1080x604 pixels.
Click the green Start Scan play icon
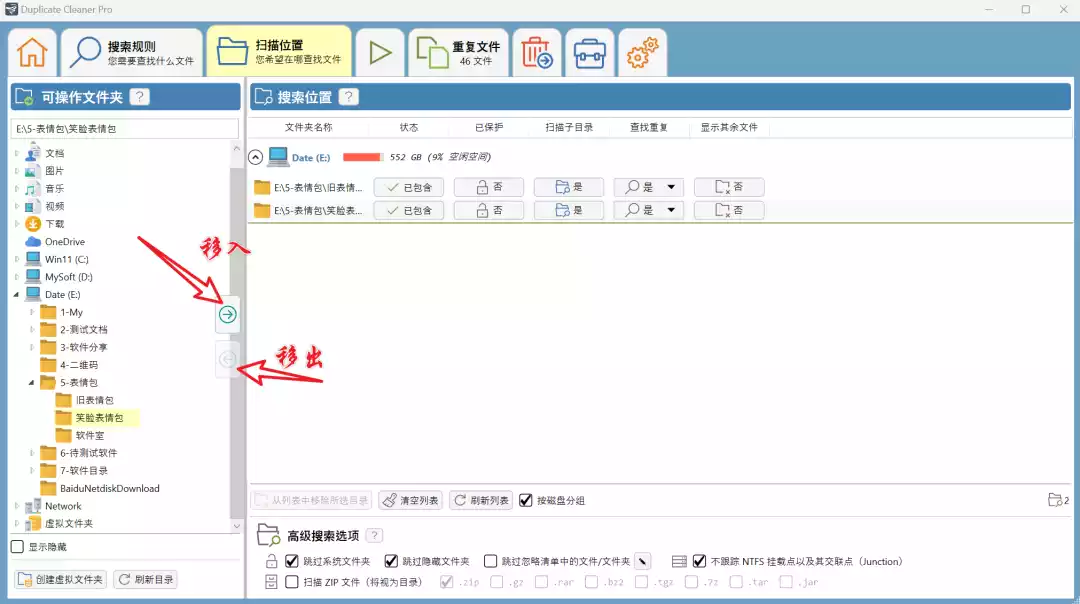(380, 51)
